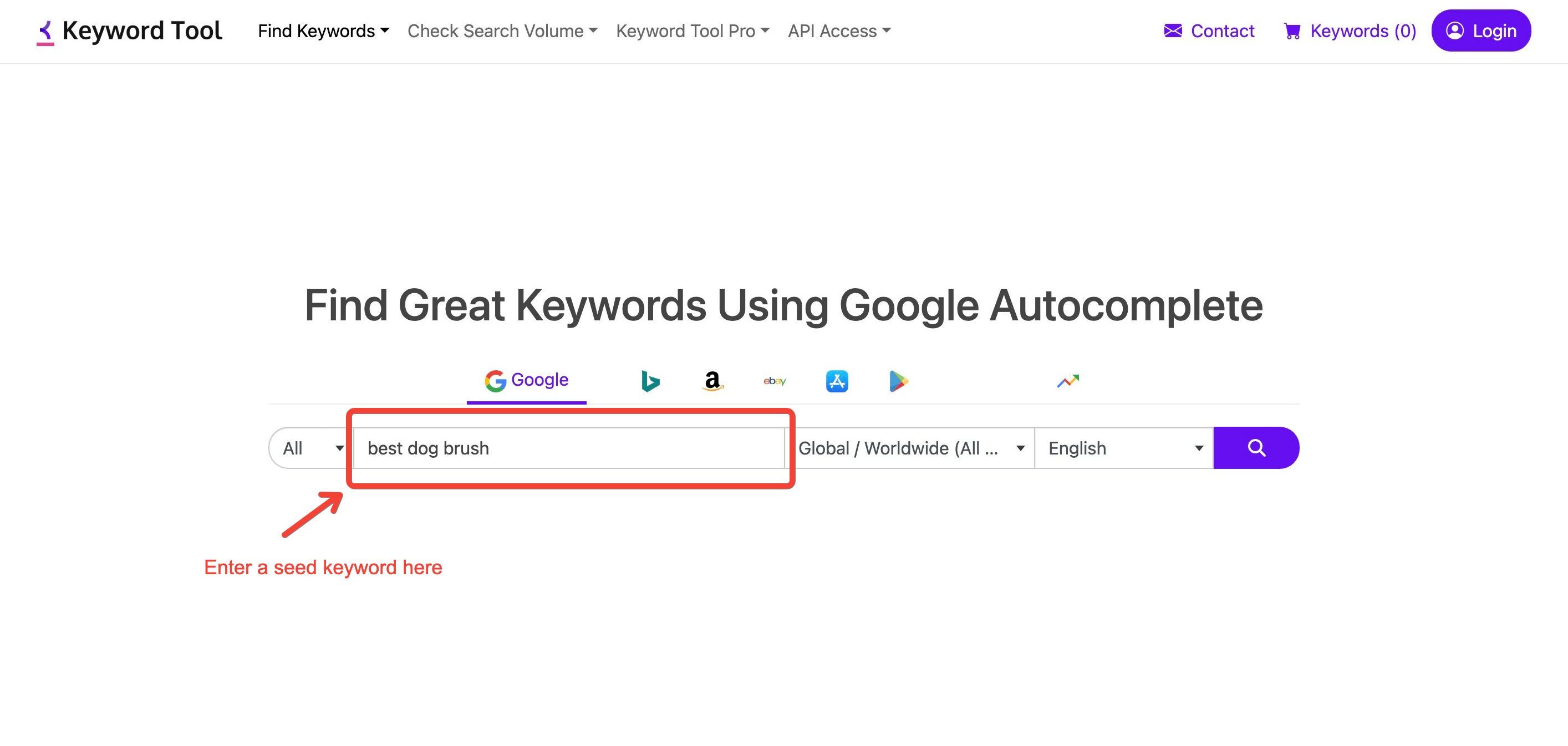Click the trending/analytics icon tab

pos(1068,380)
